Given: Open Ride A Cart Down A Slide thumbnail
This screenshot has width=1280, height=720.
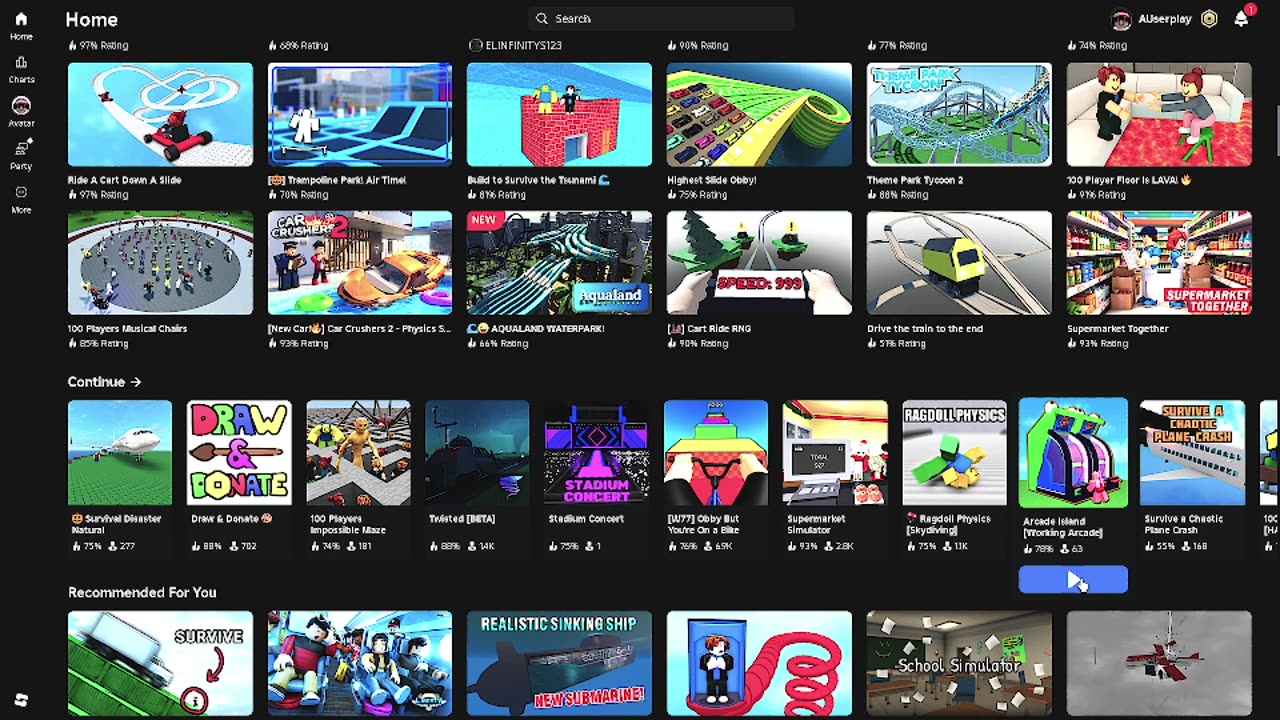Looking at the screenshot, I should point(160,114).
